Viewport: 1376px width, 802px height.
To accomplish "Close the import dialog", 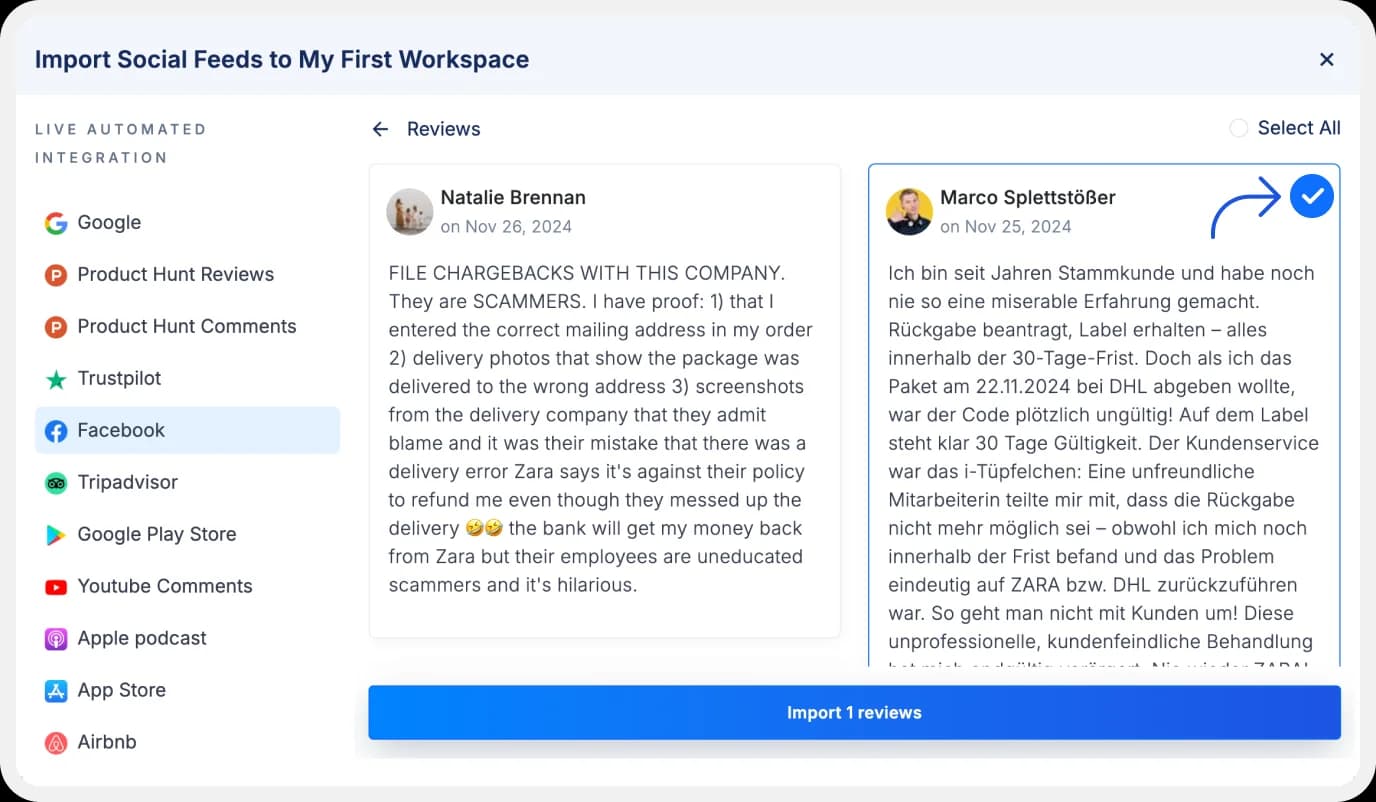I will click(1327, 59).
